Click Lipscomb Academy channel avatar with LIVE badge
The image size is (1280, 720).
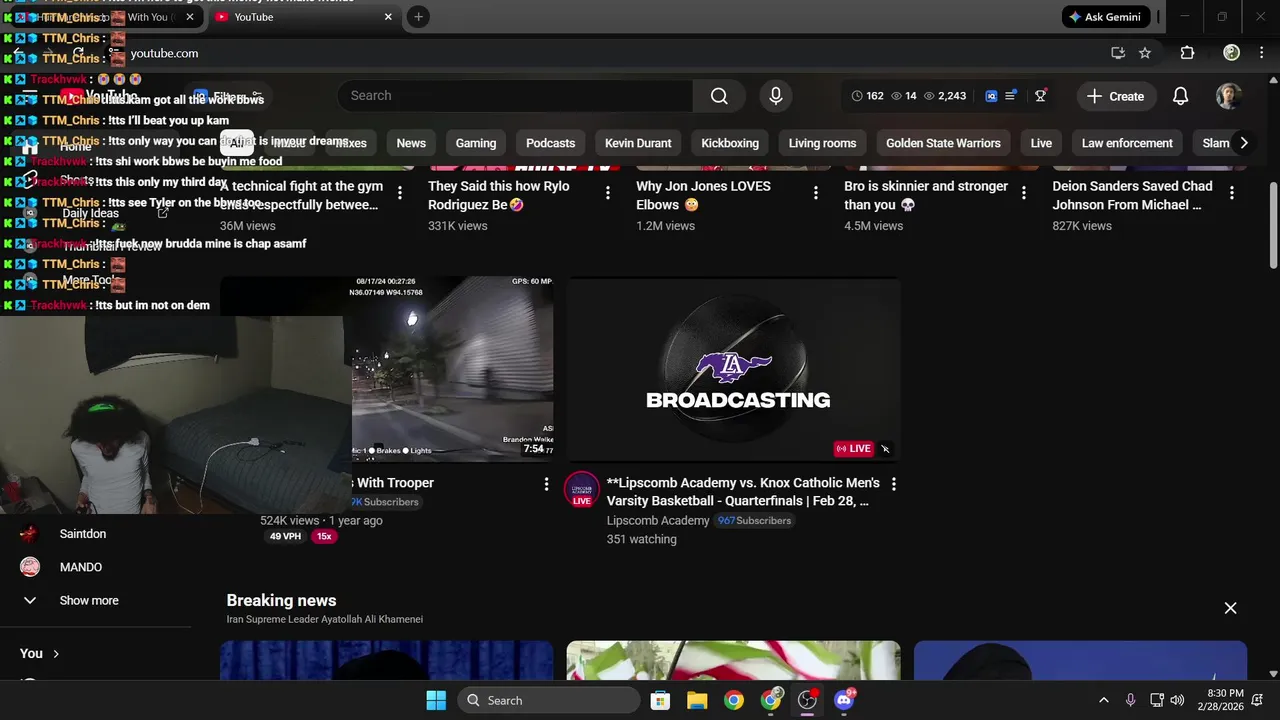click(582, 490)
